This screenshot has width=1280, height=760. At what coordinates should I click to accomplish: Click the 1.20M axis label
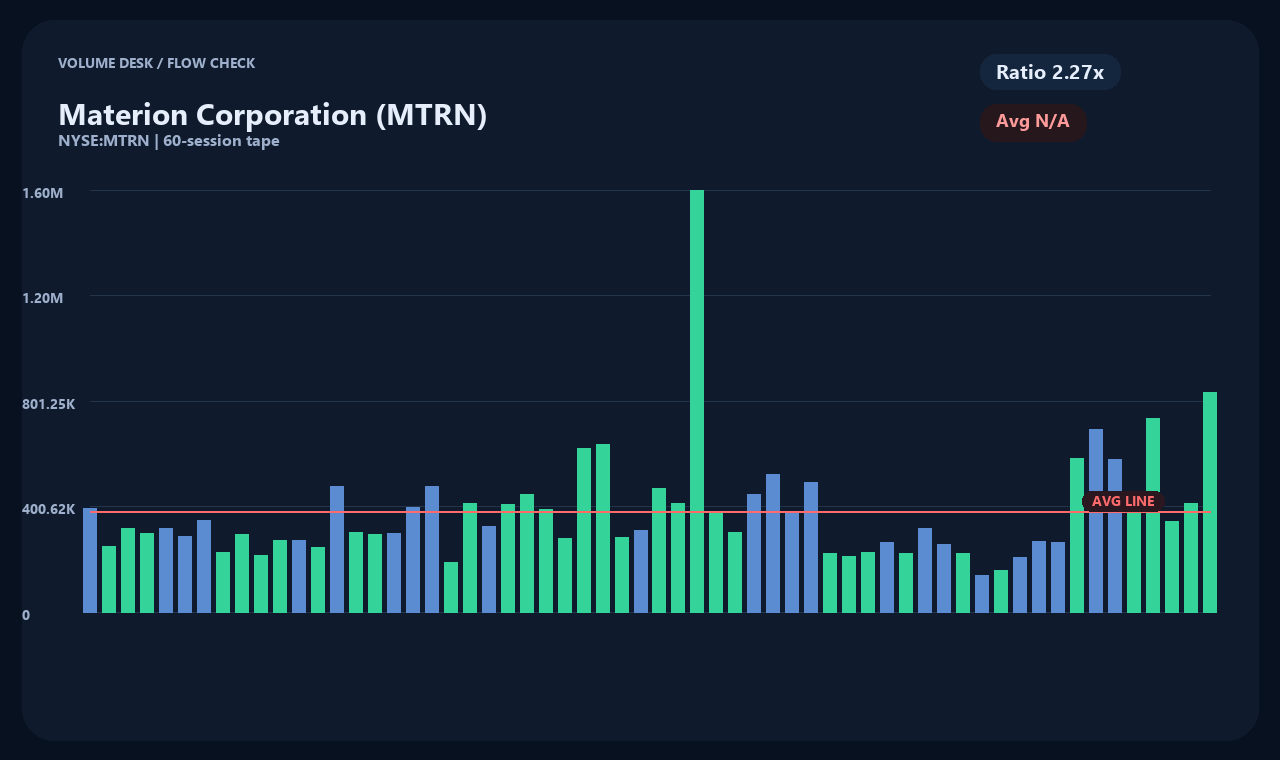[43, 298]
